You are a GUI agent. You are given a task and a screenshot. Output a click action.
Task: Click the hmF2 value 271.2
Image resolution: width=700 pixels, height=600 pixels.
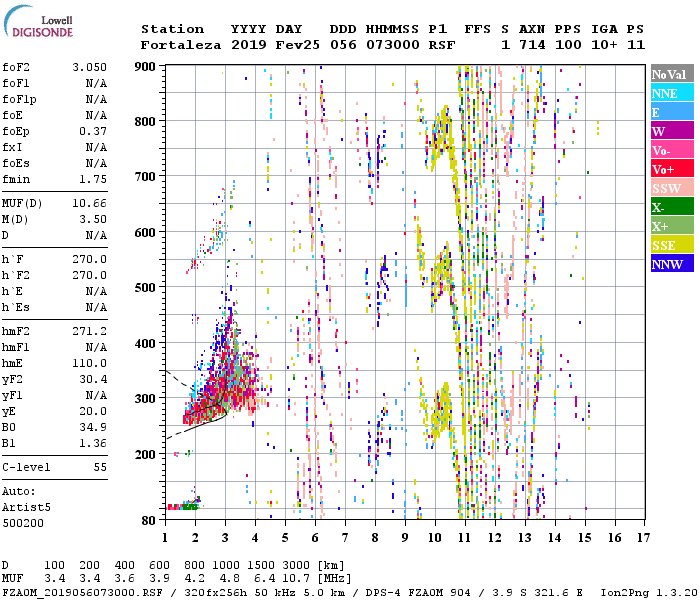89,331
